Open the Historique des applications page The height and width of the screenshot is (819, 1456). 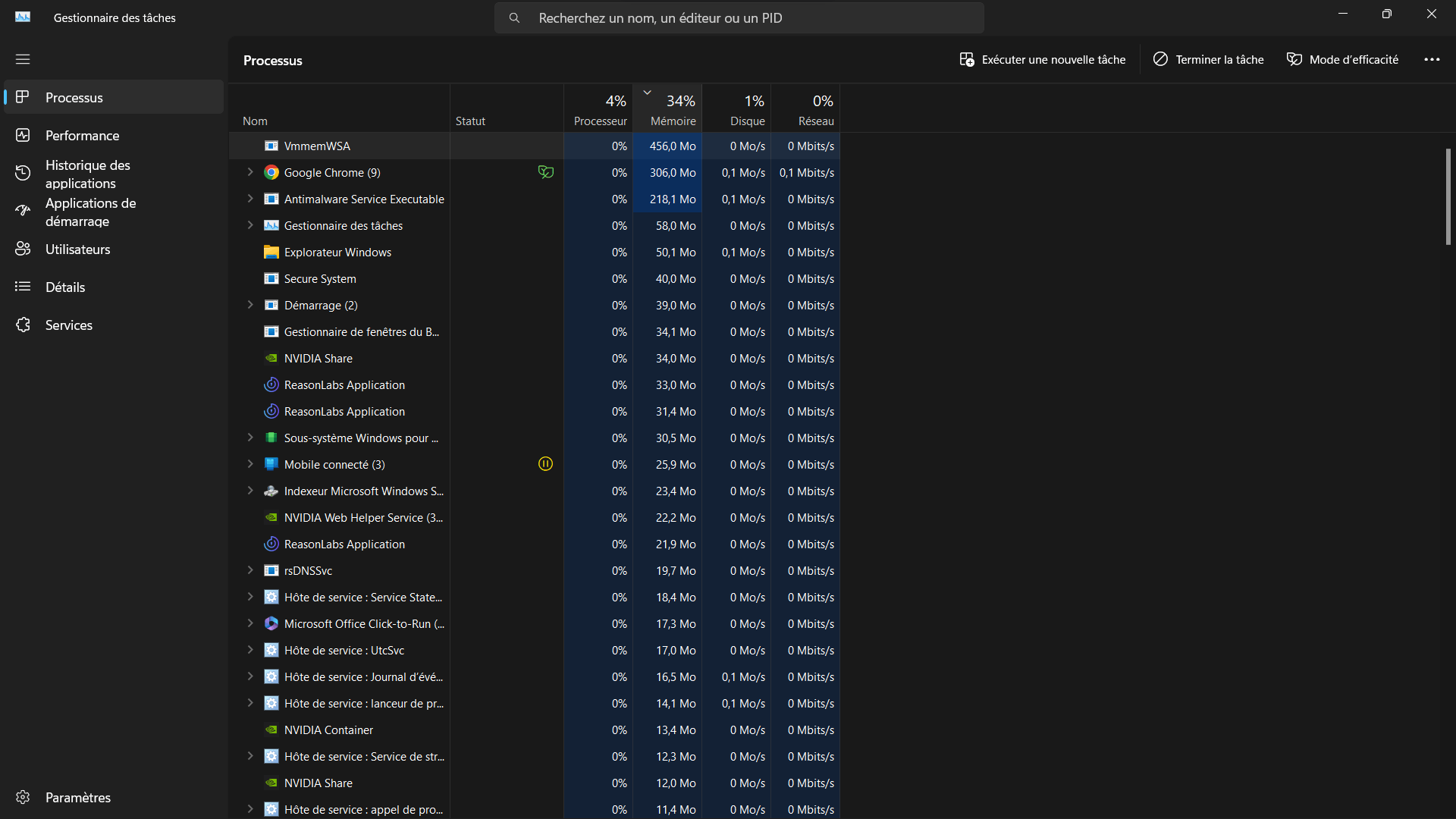87,174
